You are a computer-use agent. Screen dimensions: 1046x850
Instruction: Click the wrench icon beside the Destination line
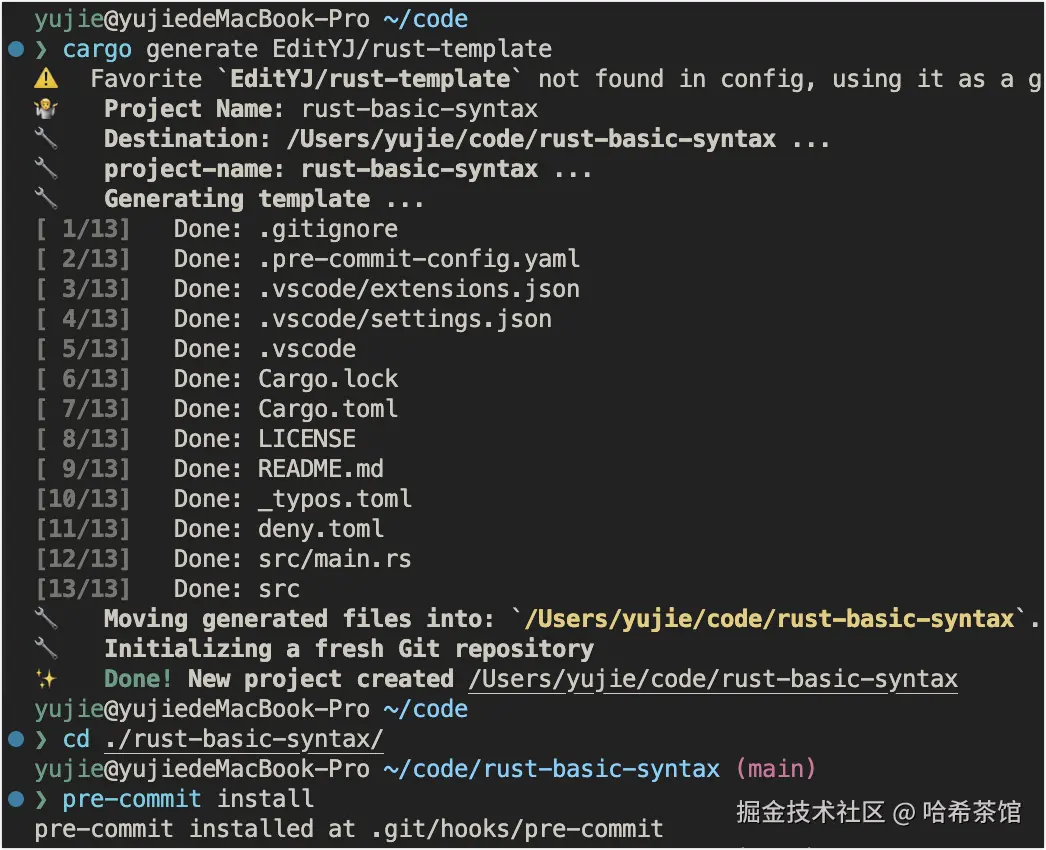point(46,139)
